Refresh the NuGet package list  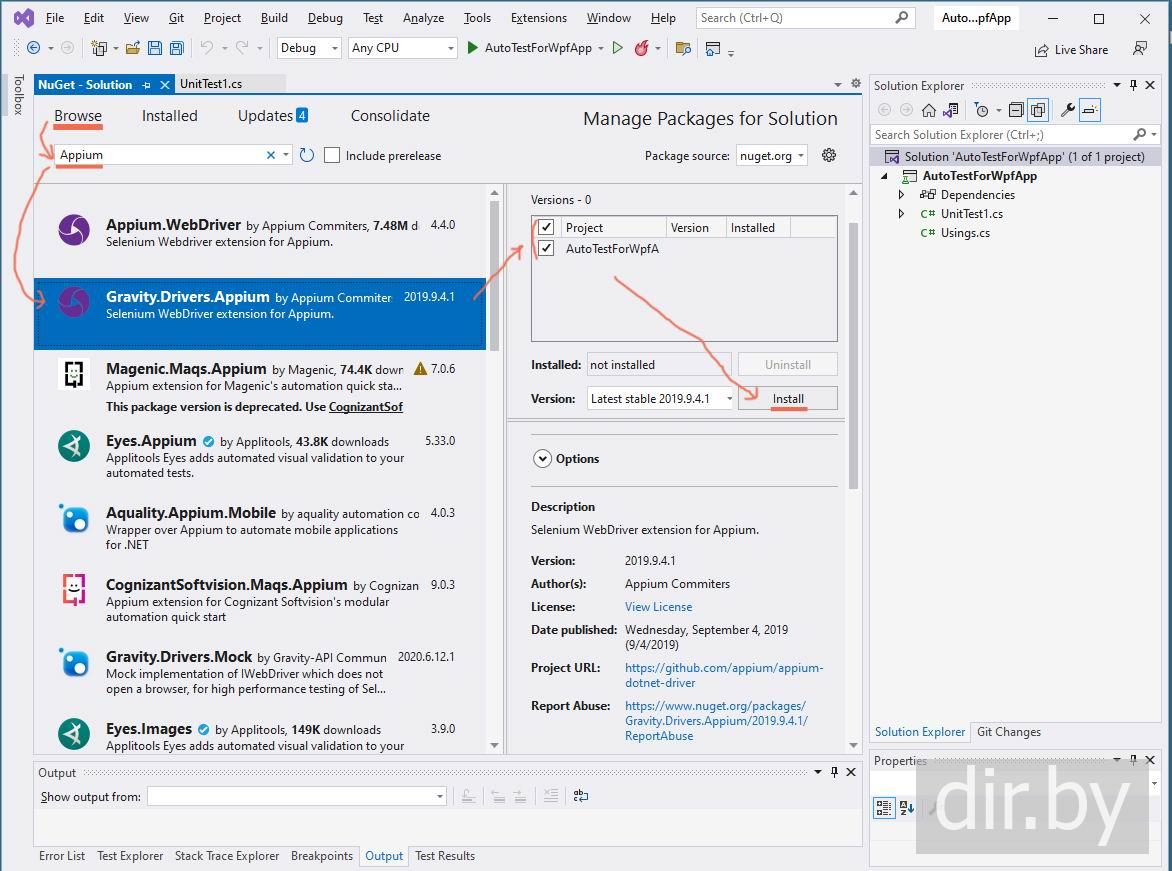pyautogui.click(x=307, y=155)
